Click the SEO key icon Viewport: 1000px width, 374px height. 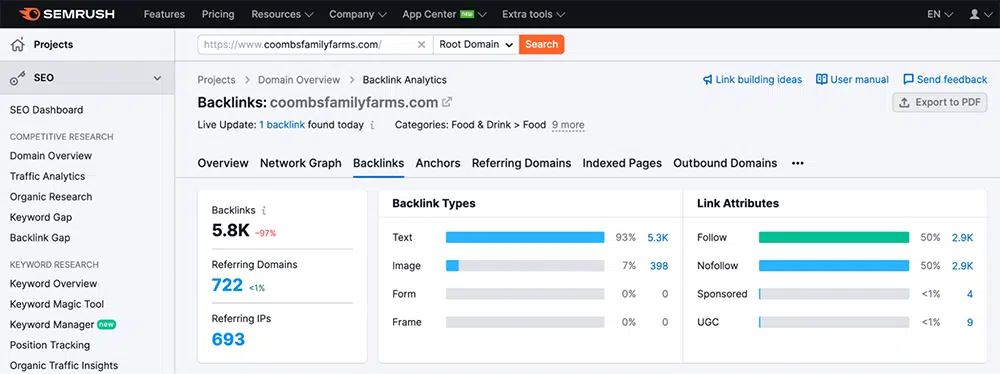18,78
